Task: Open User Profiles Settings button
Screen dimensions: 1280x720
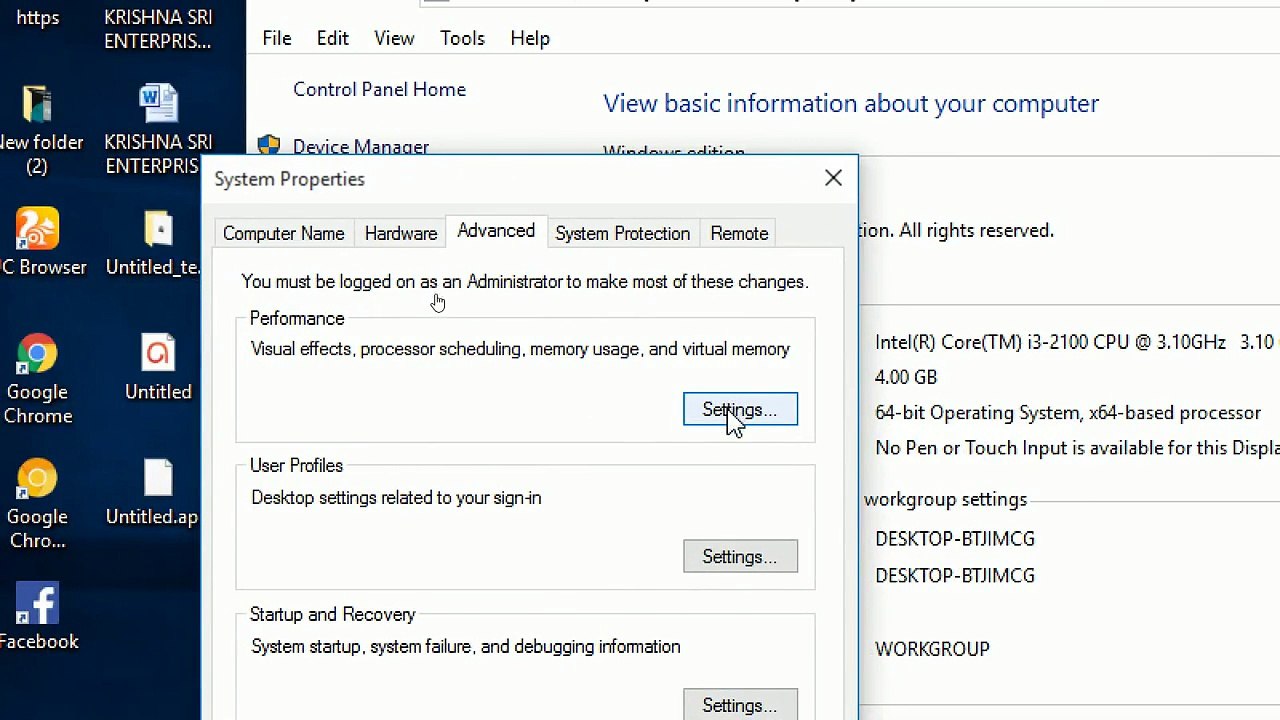Action: point(740,556)
